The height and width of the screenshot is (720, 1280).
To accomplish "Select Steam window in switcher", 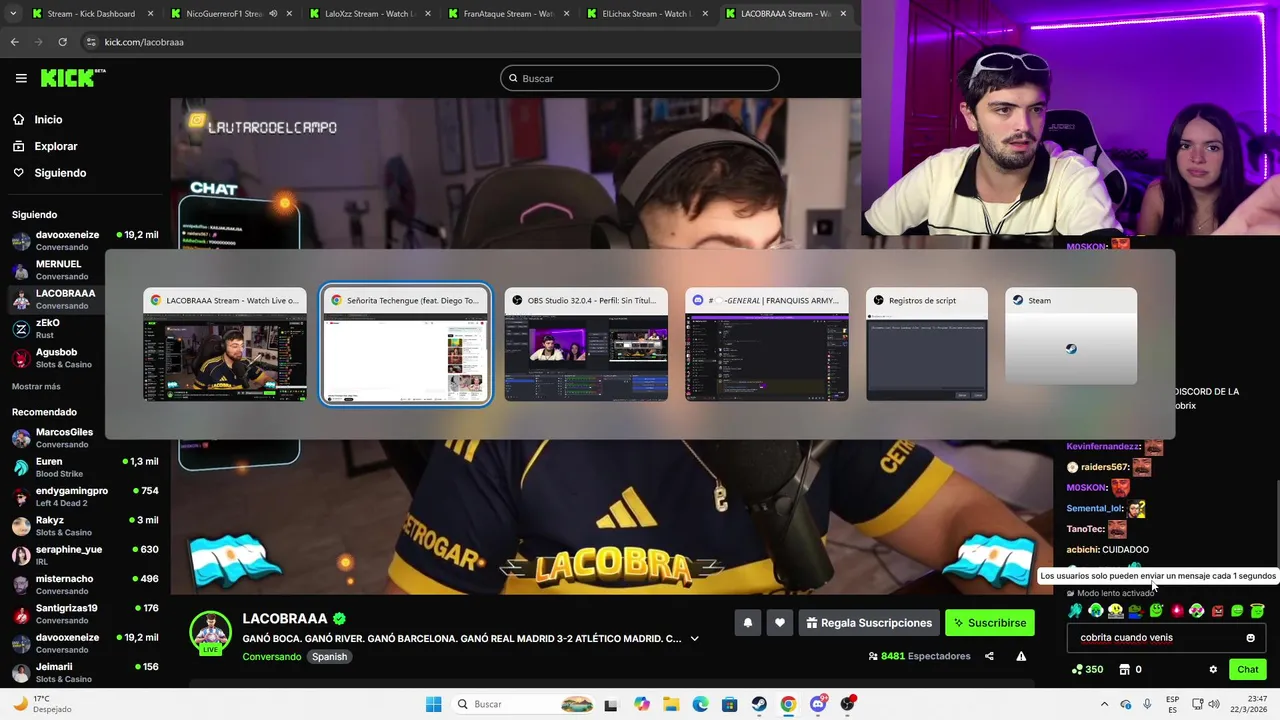I will click(1071, 337).
